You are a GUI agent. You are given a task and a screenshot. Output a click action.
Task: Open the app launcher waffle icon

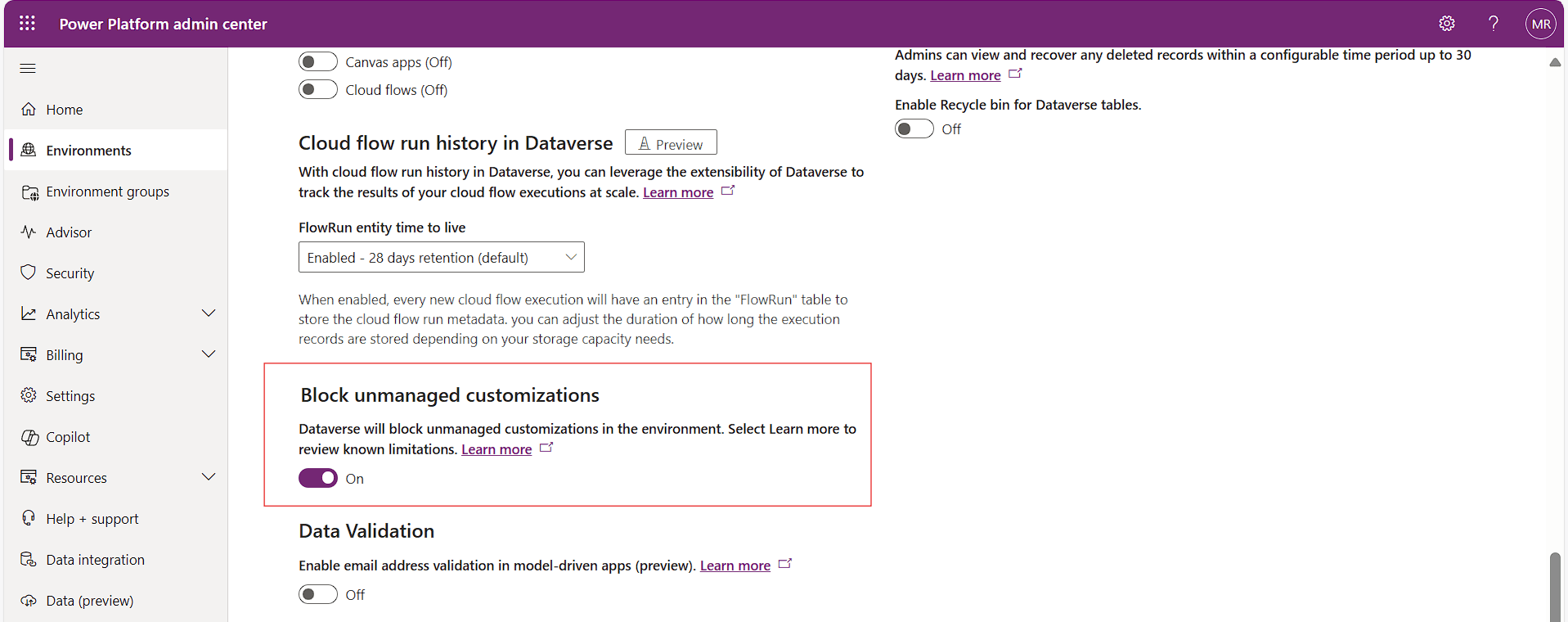pyautogui.click(x=27, y=24)
